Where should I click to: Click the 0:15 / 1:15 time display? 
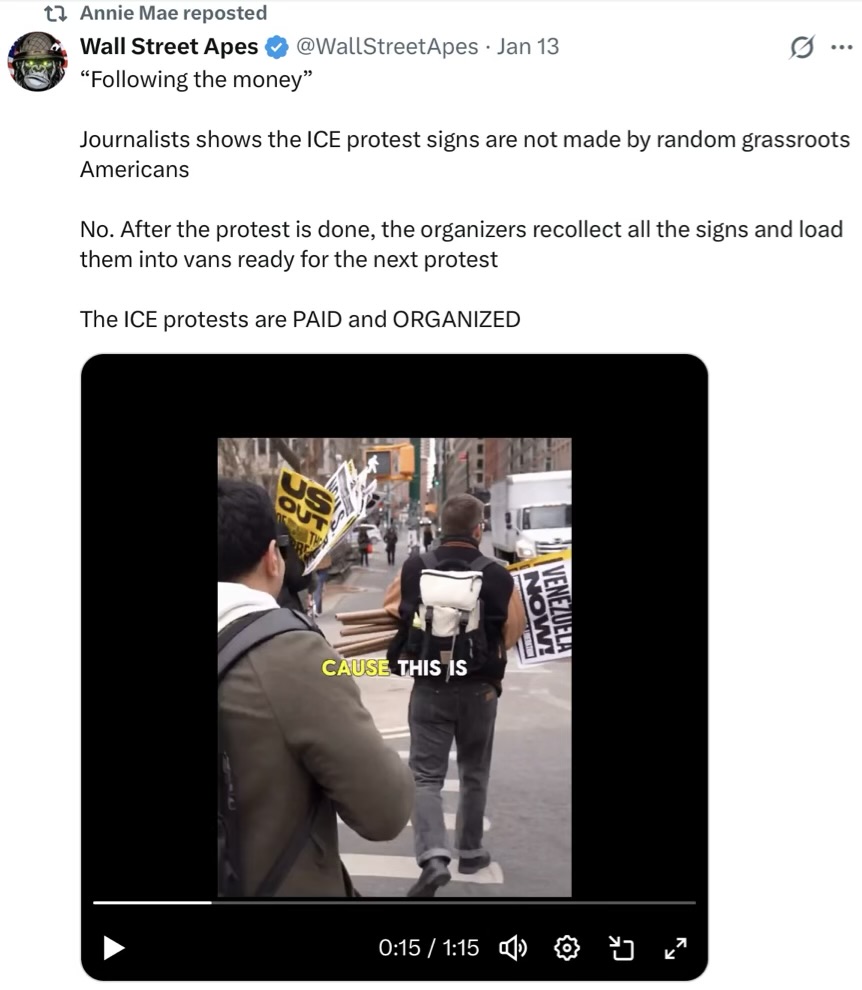pyautogui.click(x=429, y=948)
